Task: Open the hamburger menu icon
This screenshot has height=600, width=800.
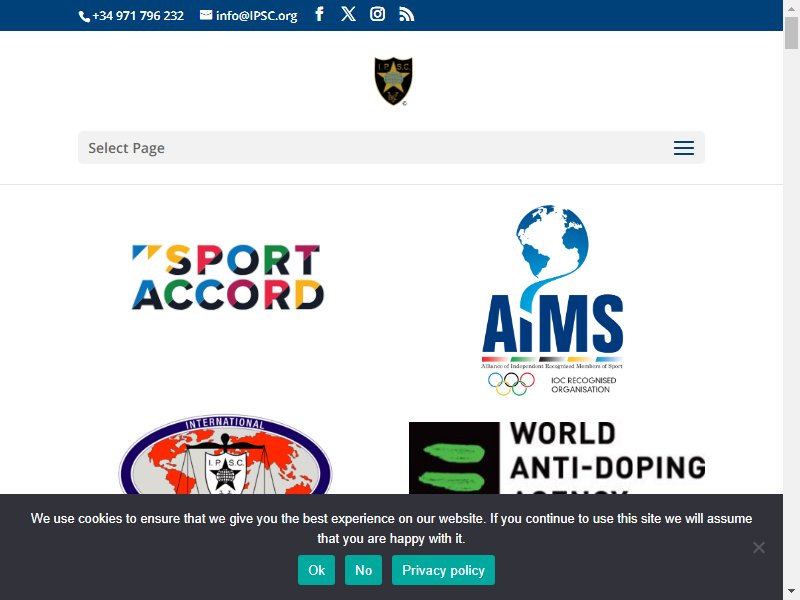Action: click(684, 148)
